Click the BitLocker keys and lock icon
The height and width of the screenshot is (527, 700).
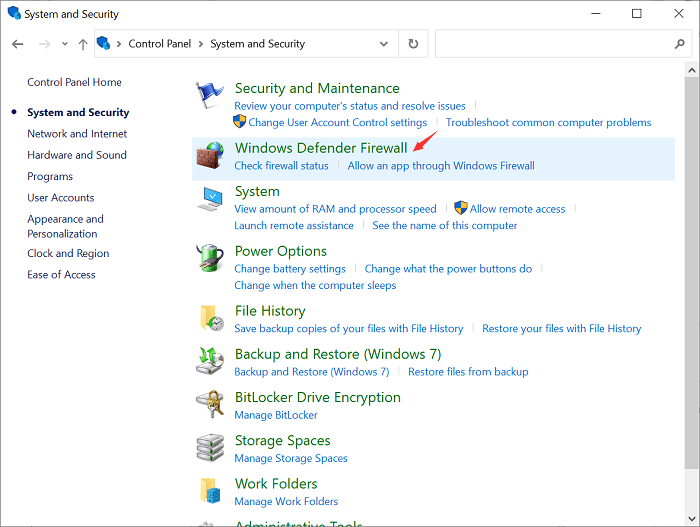[211, 404]
